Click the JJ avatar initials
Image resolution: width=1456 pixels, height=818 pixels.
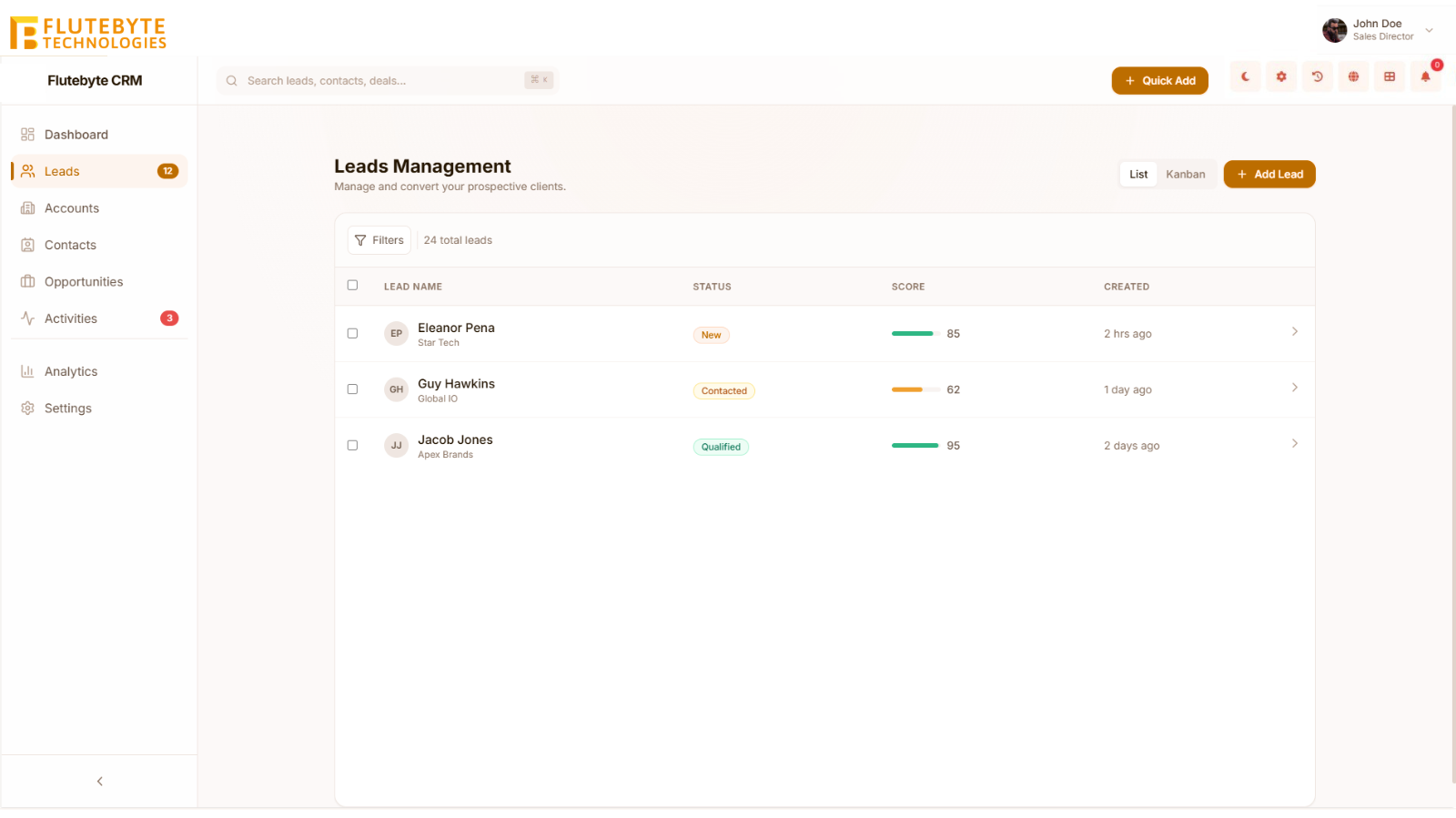point(396,446)
